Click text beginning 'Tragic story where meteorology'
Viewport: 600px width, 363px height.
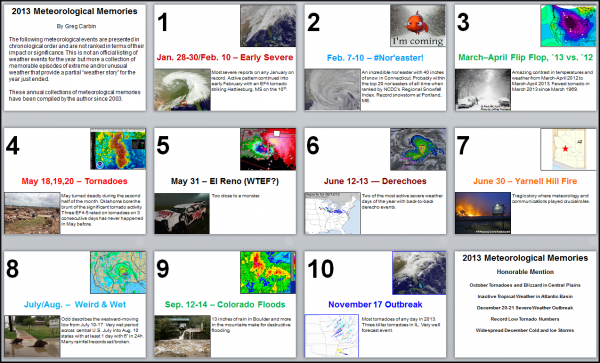[x=551, y=199]
